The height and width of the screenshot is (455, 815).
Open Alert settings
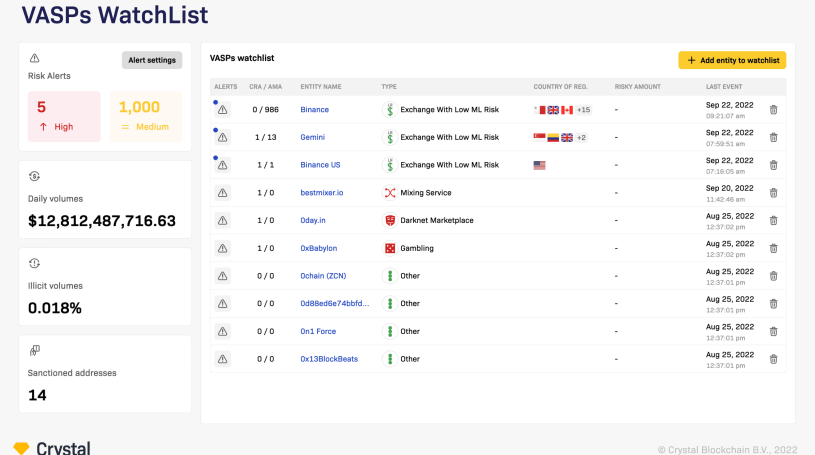pyautogui.click(x=152, y=60)
